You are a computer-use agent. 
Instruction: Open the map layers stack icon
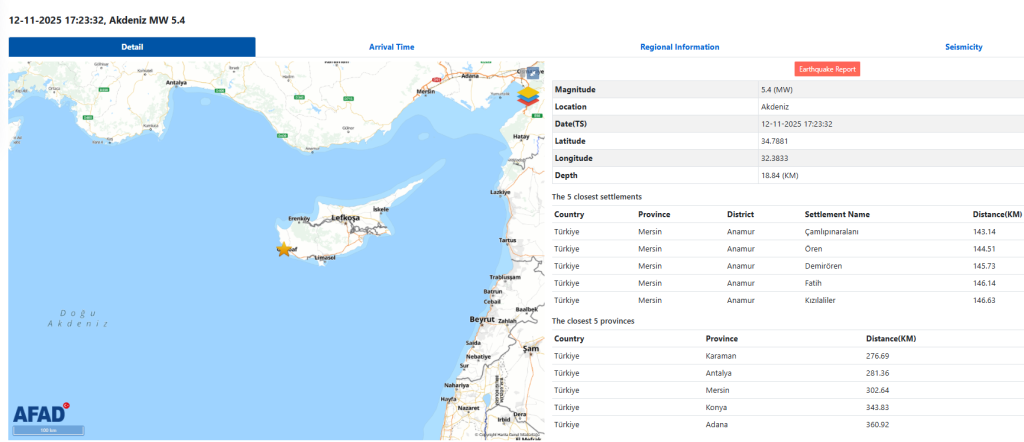528,97
